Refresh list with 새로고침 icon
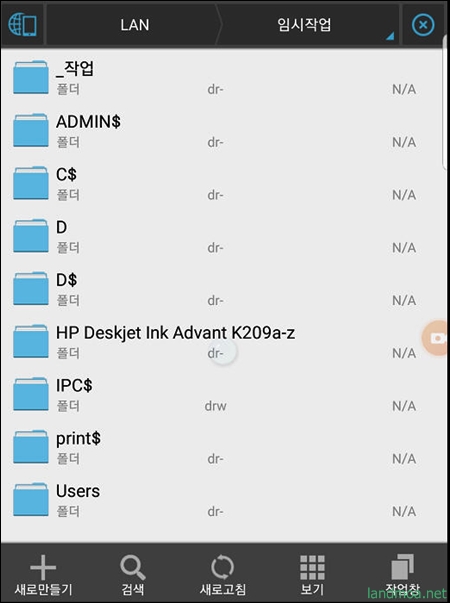450x603 pixels. click(222, 567)
